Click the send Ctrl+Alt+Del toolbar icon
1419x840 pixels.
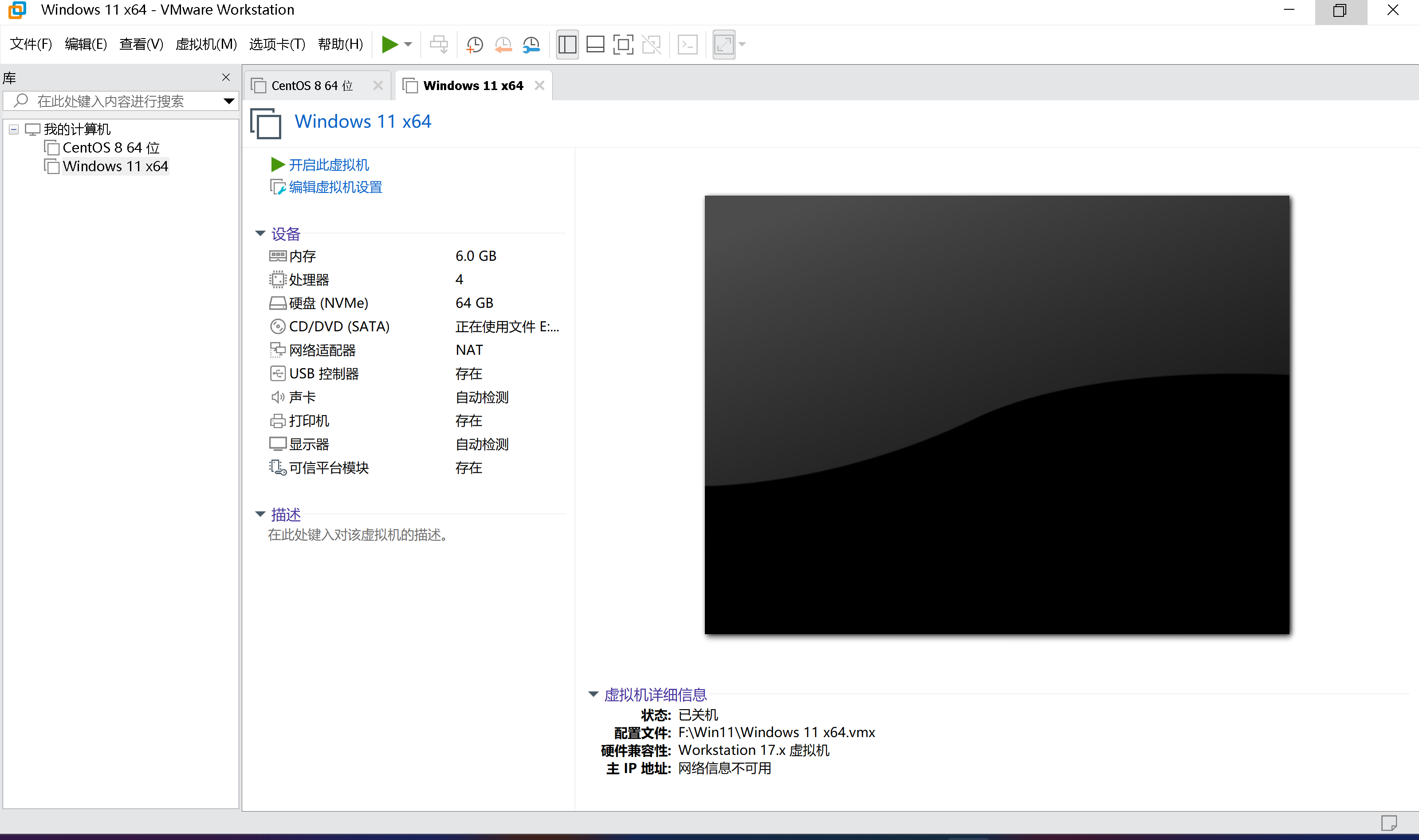pyautogui.click(x=439, y=44)
